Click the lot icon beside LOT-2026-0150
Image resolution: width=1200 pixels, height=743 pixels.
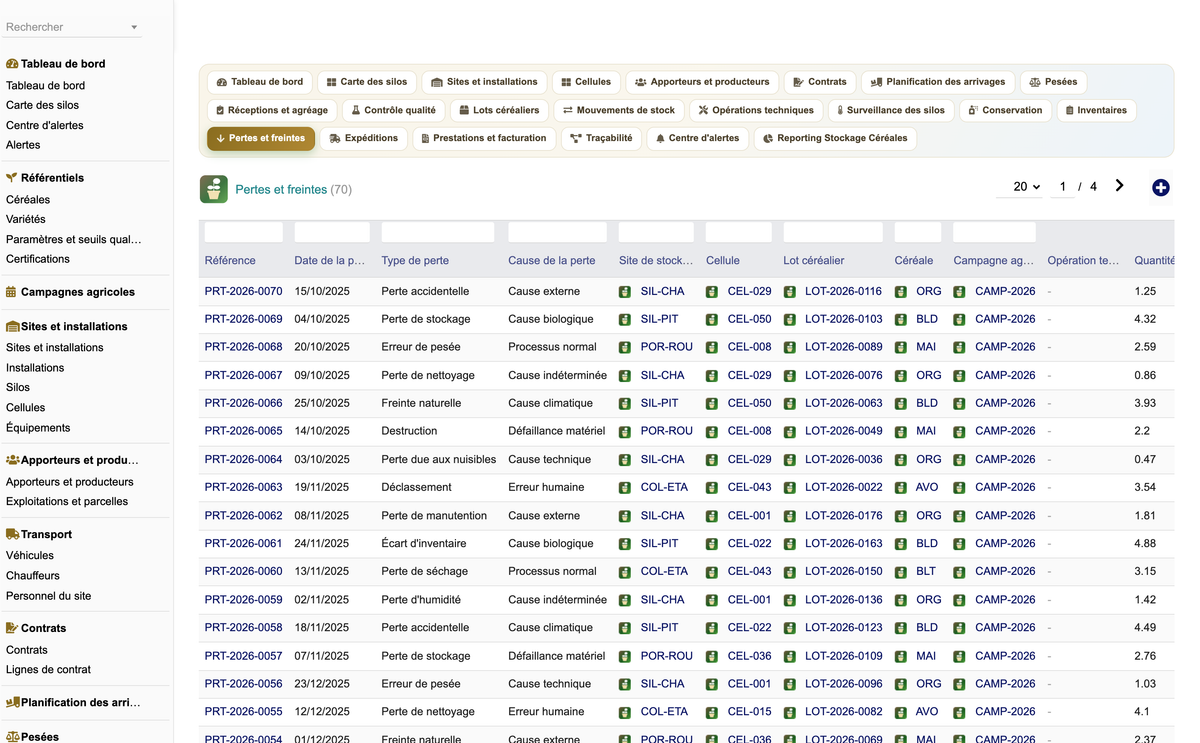click(x=790, y=571)
